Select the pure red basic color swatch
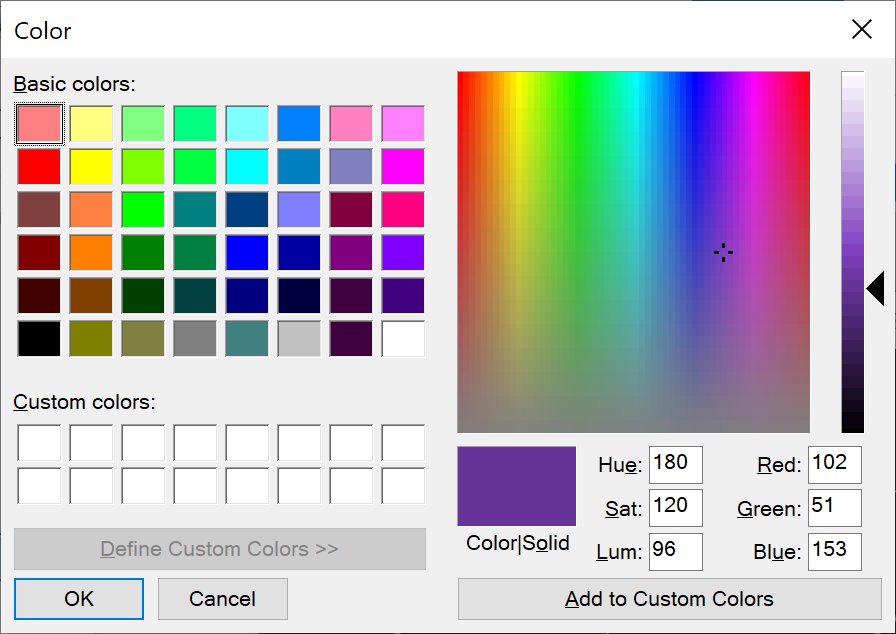This screenshot has height=634, width=896. (x=39, y=166)
